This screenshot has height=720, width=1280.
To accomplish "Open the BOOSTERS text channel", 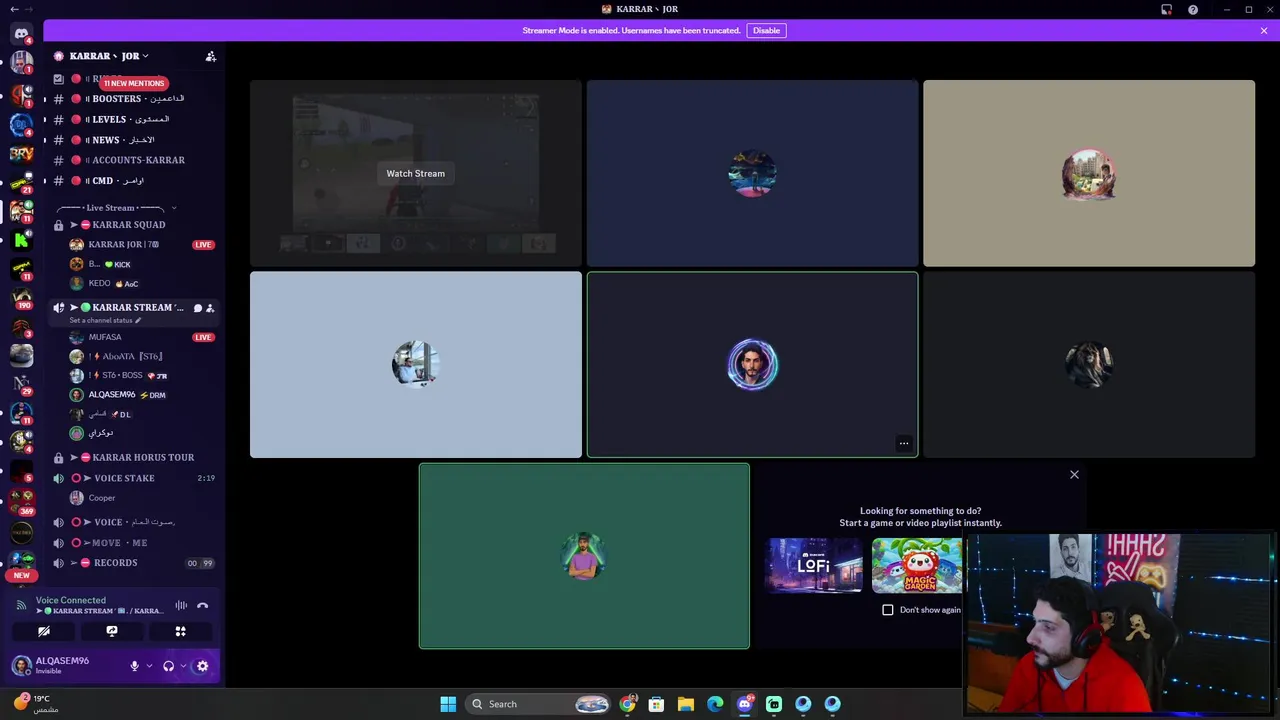I will point(133,99).
